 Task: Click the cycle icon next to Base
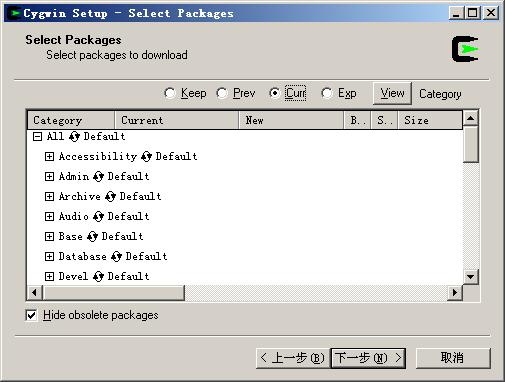(x=92, y=236)
